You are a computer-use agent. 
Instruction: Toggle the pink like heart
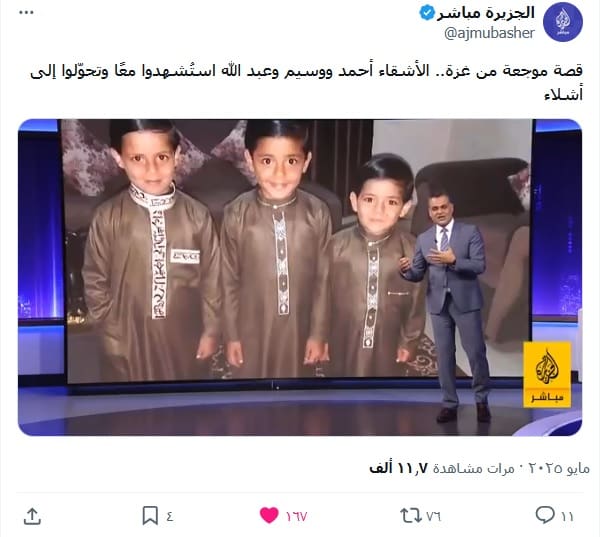[x=269, y=515]
